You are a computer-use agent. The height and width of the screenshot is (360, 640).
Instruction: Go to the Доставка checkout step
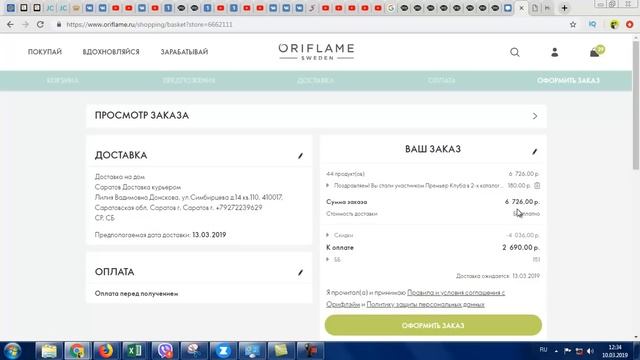pos(316,80)
